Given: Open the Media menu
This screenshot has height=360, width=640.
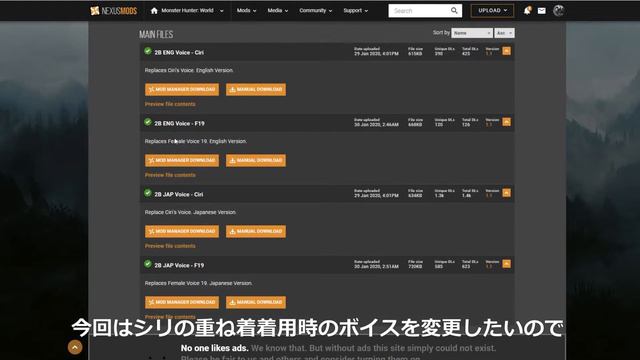Looking at the screenshot, I should point(278,11).
